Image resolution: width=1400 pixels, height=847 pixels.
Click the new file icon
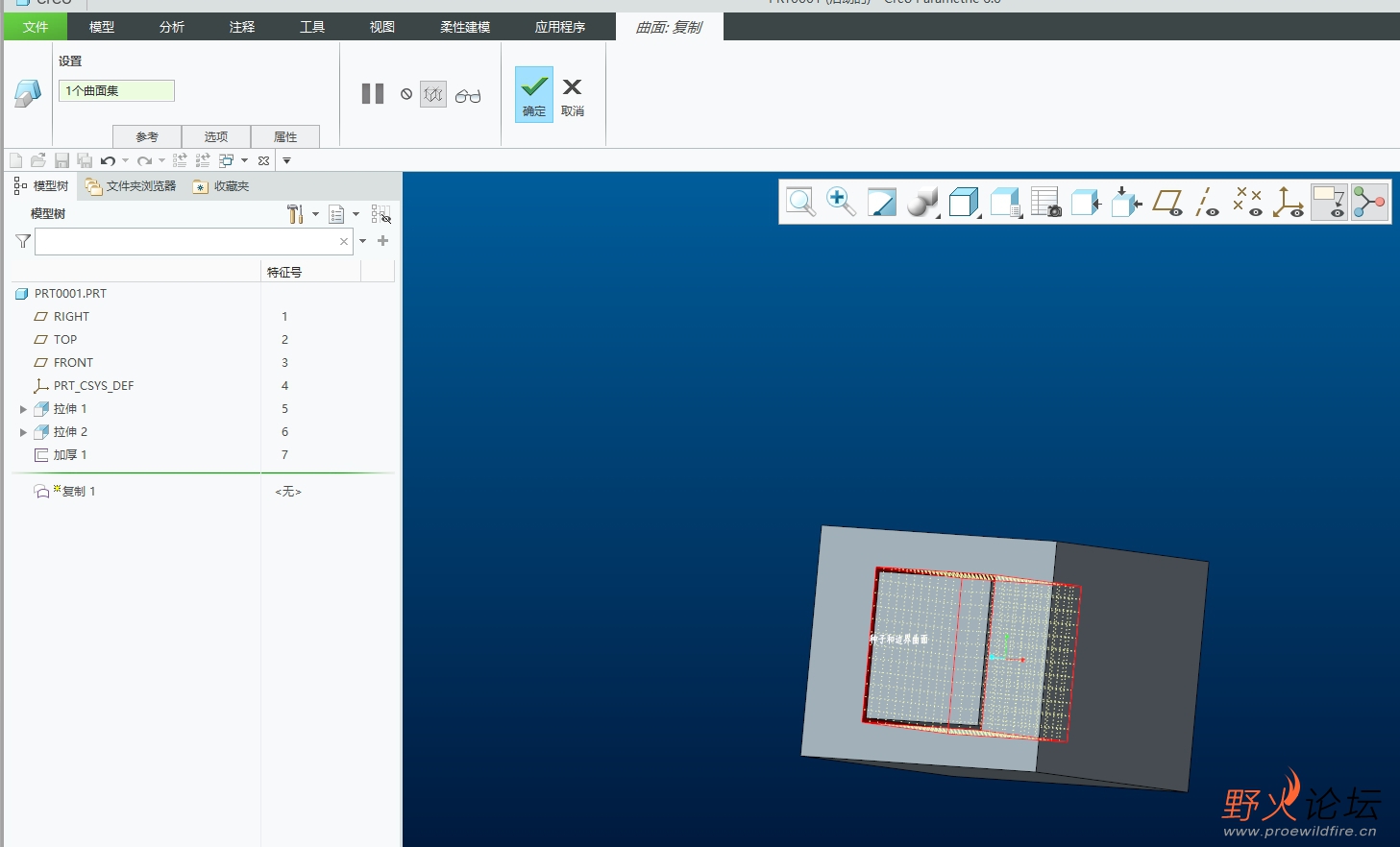(x=15, y=160)
